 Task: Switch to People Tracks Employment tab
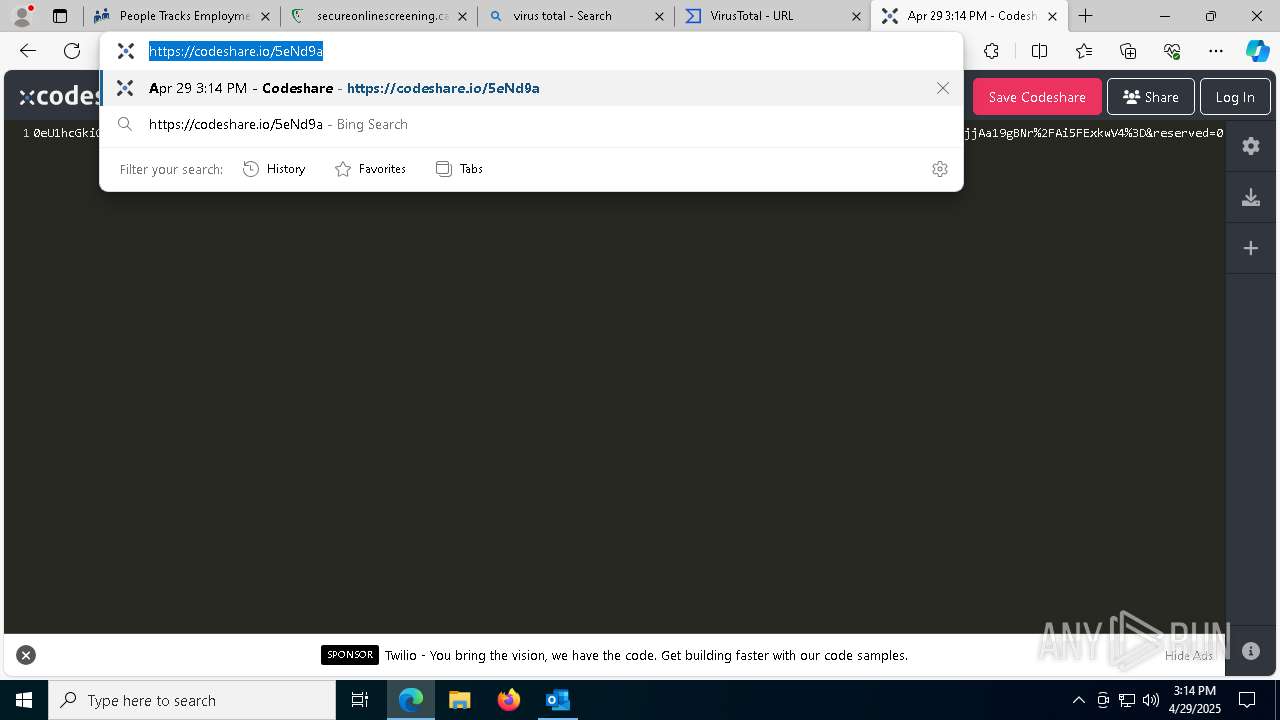click(181, 16)
